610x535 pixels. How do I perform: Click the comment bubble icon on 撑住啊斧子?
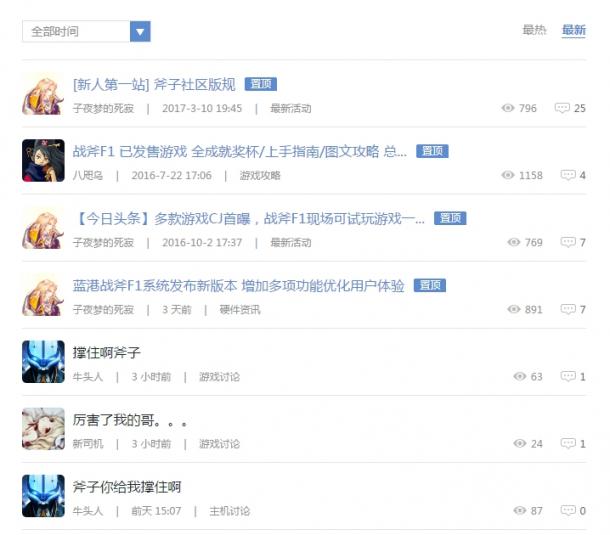click(x=568, y=376)
